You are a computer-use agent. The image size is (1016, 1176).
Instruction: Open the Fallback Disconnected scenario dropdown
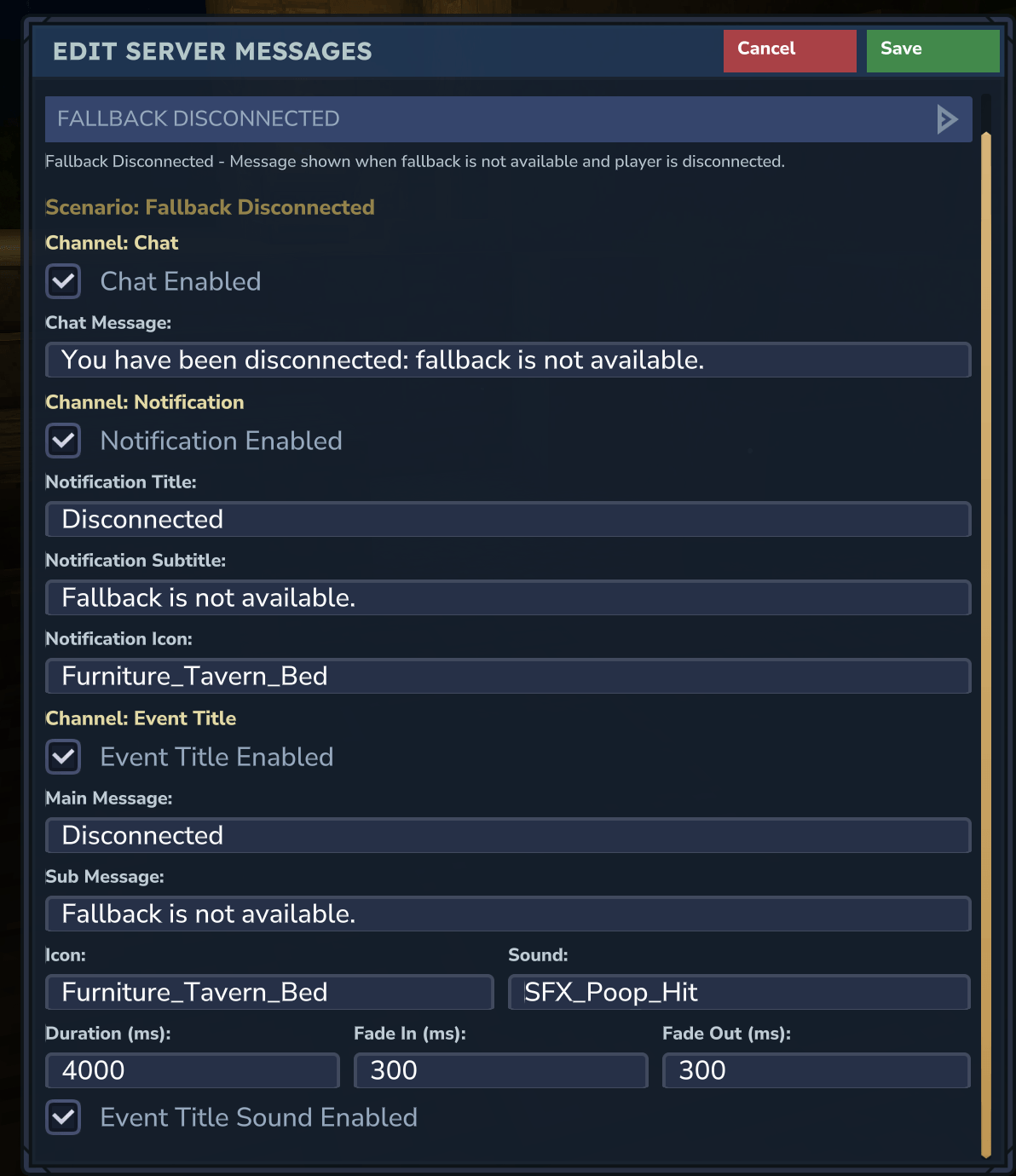pos(508,119)
